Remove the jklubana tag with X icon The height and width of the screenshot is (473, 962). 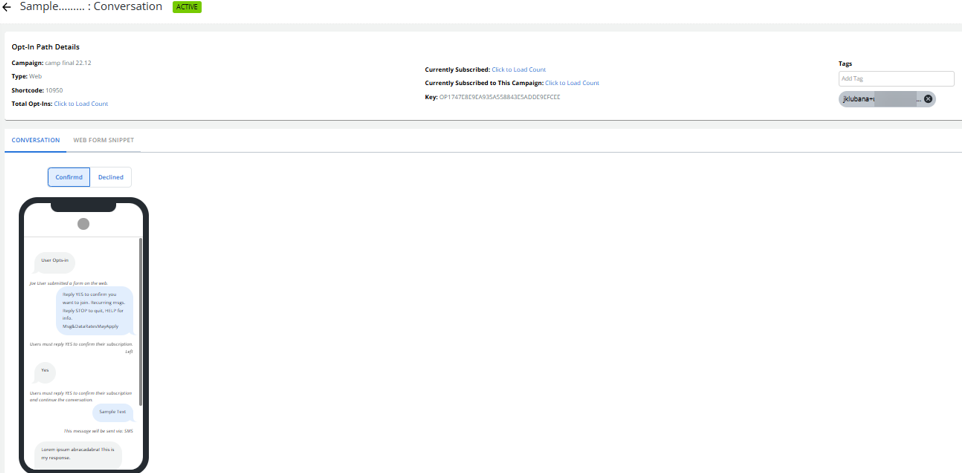click(928, 99)
